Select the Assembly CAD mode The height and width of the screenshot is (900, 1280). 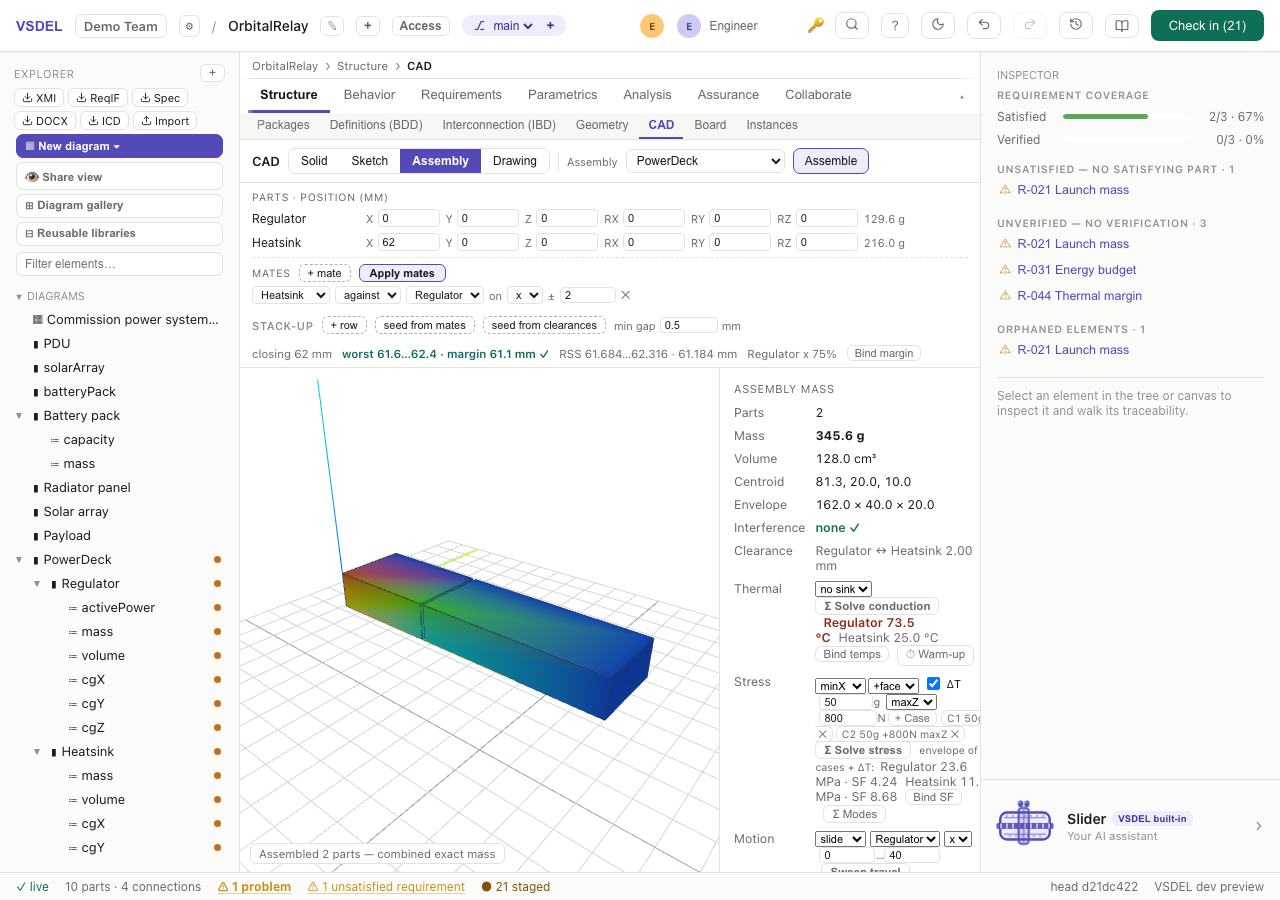click(440, 161)
